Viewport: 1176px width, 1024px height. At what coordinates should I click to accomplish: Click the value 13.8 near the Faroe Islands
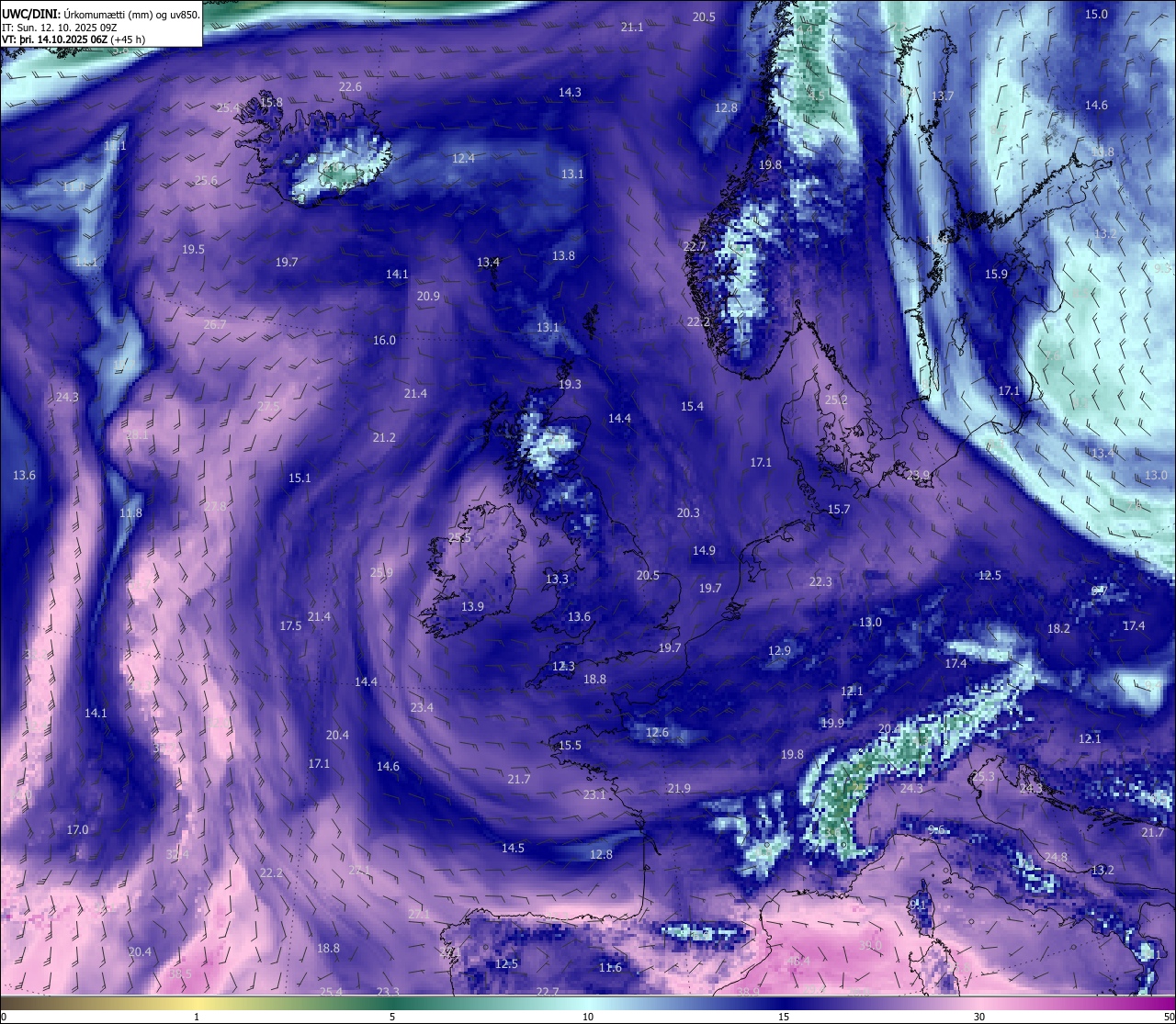click(563, 255)
